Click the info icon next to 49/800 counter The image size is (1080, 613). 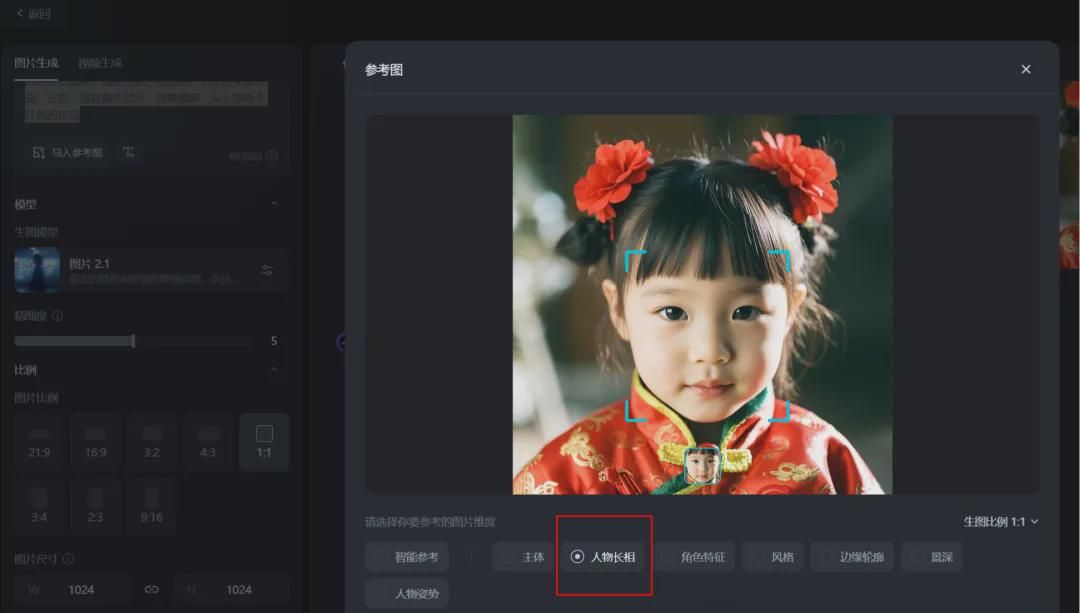click(270, 155)
